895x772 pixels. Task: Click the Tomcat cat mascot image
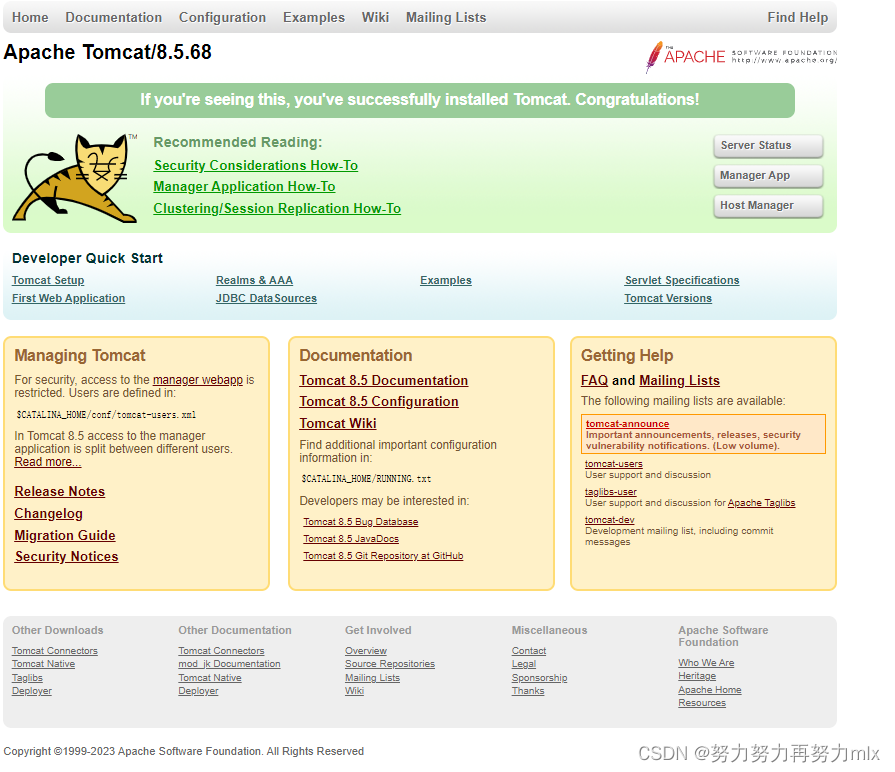point(75,178)
